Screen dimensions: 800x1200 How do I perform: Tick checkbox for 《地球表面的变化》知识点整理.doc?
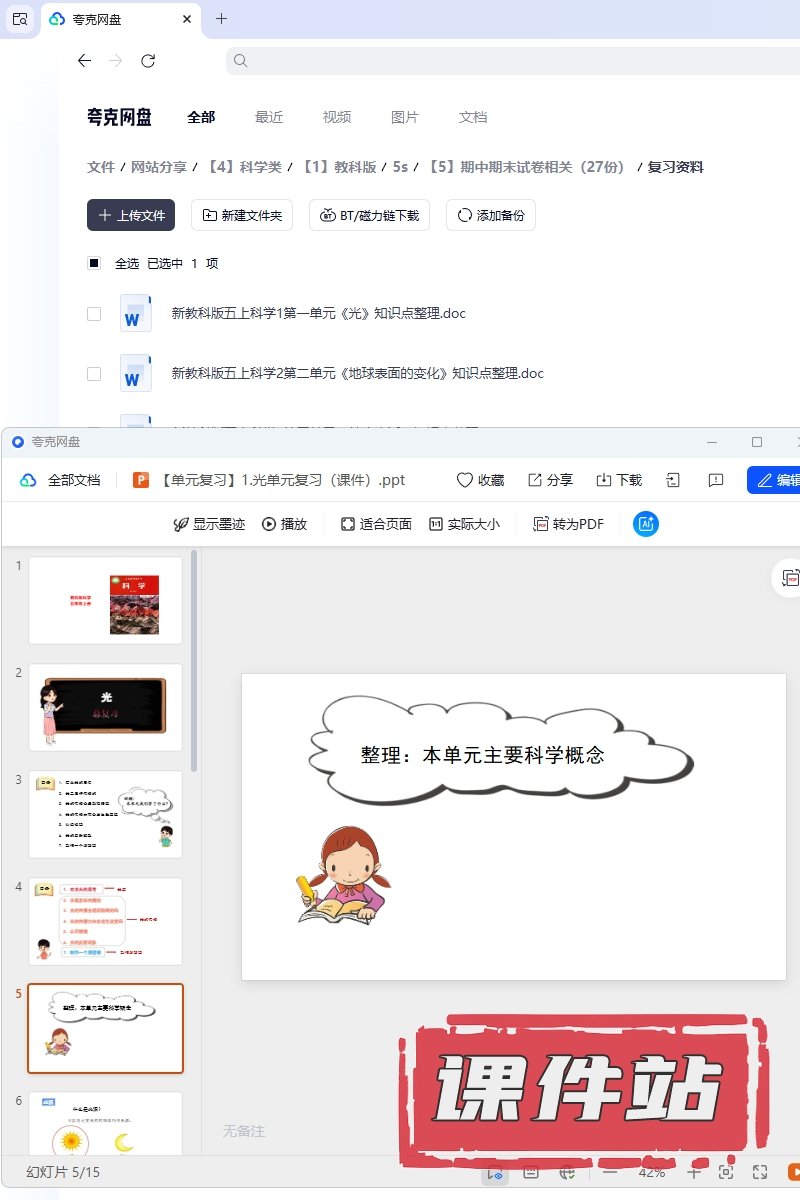click(x=94, y=373)
